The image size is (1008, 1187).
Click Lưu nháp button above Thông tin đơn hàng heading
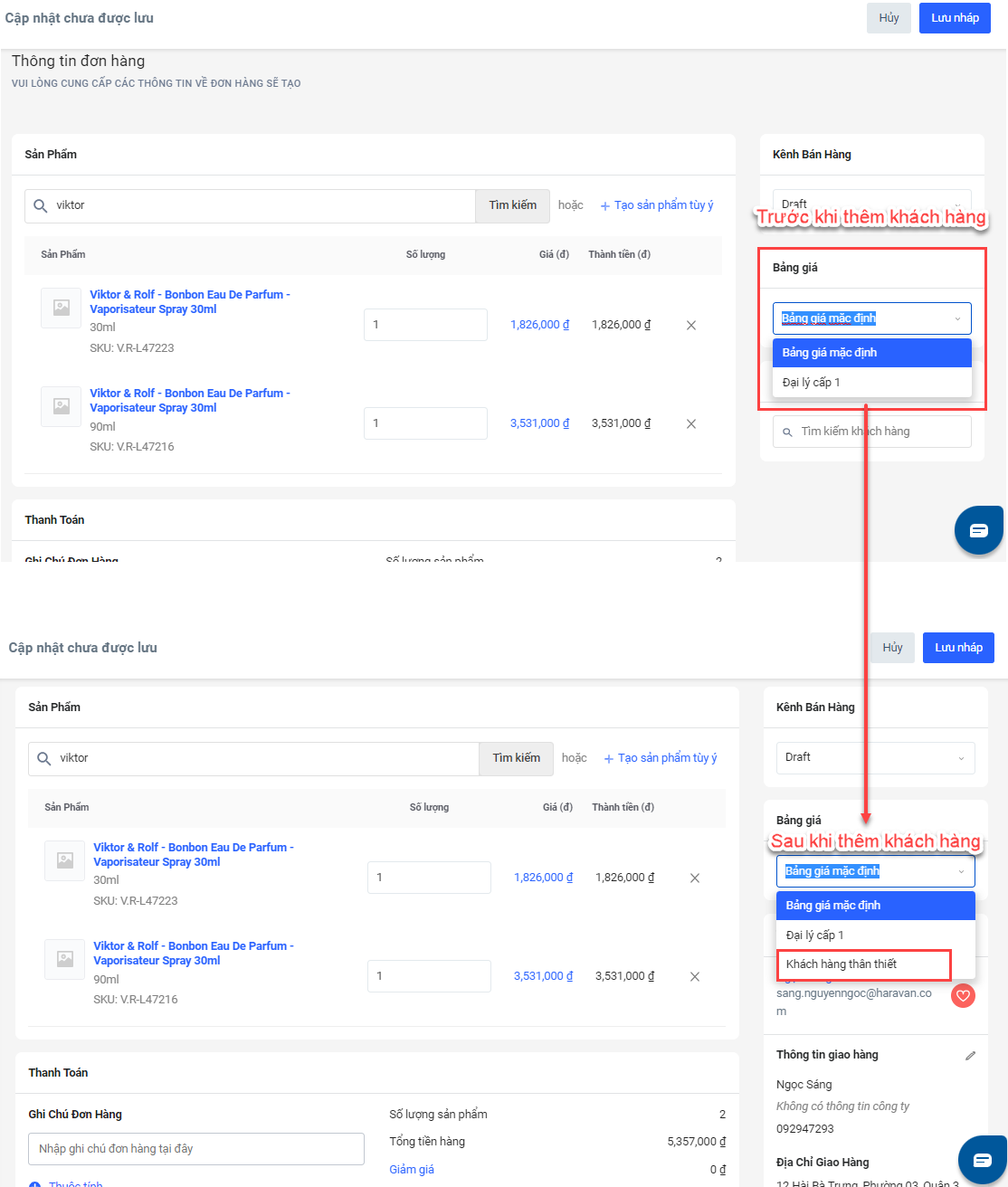(955, 18)
